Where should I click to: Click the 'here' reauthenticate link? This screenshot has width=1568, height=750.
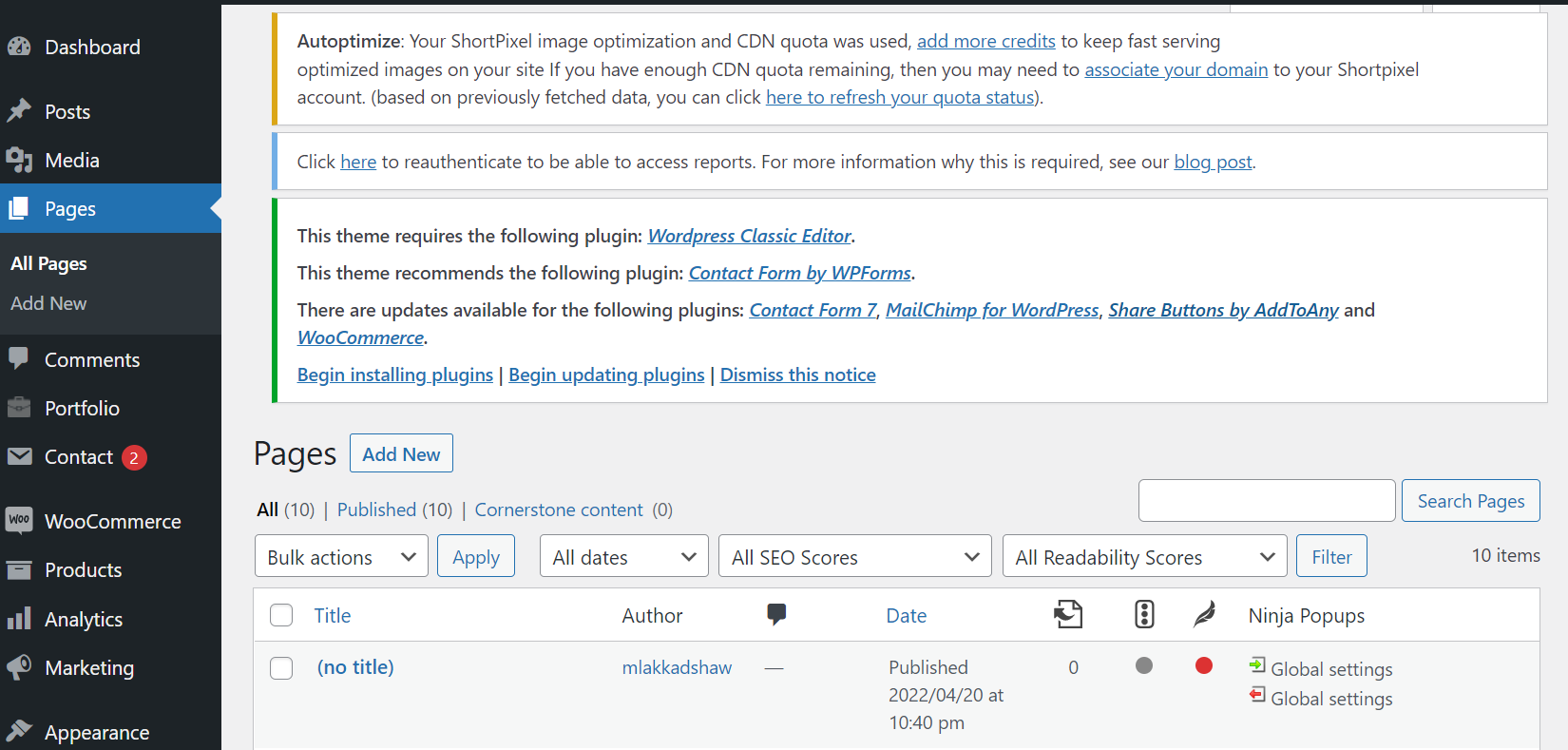[358, 162]
